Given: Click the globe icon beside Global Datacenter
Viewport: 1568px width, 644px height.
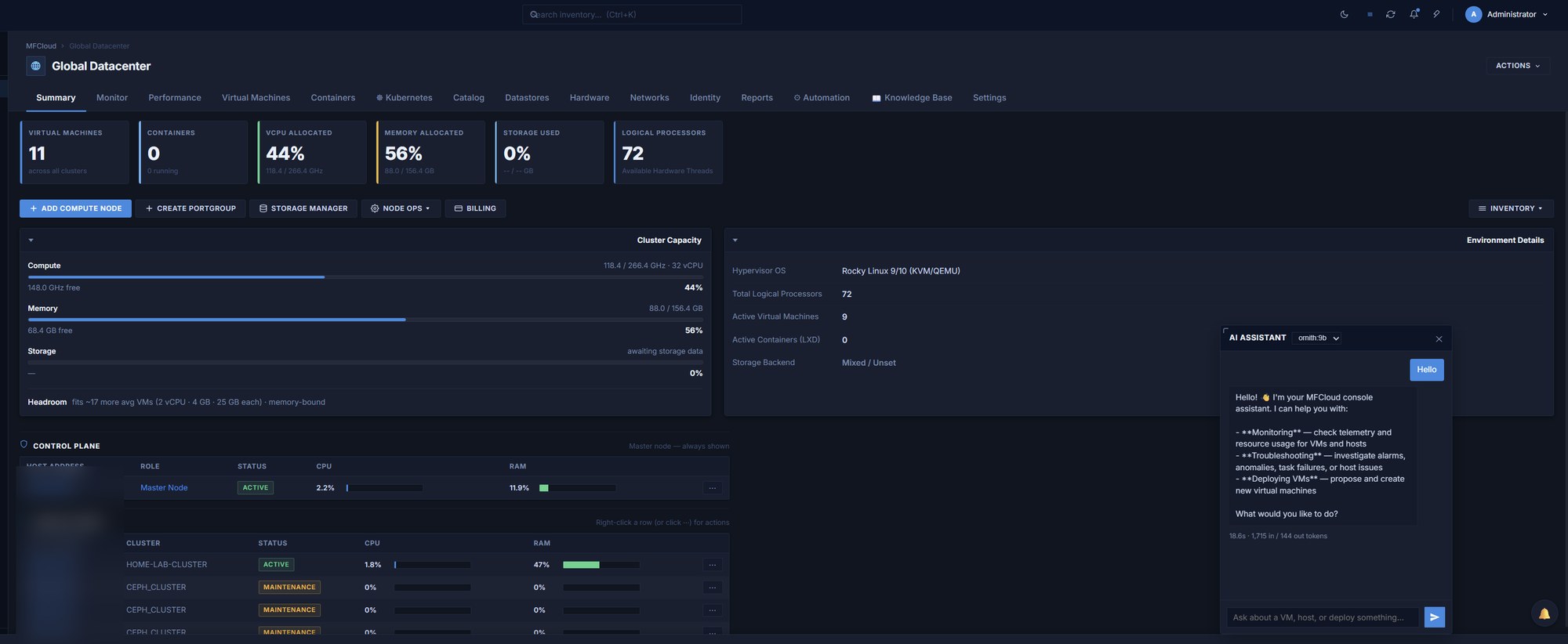Looking at the screenshot, I should pos(35,66).
